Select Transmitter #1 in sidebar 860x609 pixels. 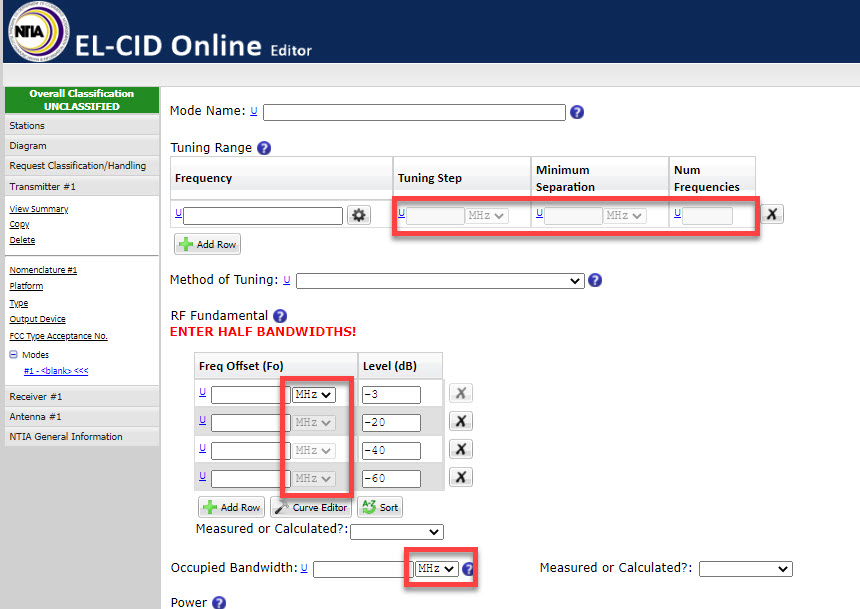82,187
